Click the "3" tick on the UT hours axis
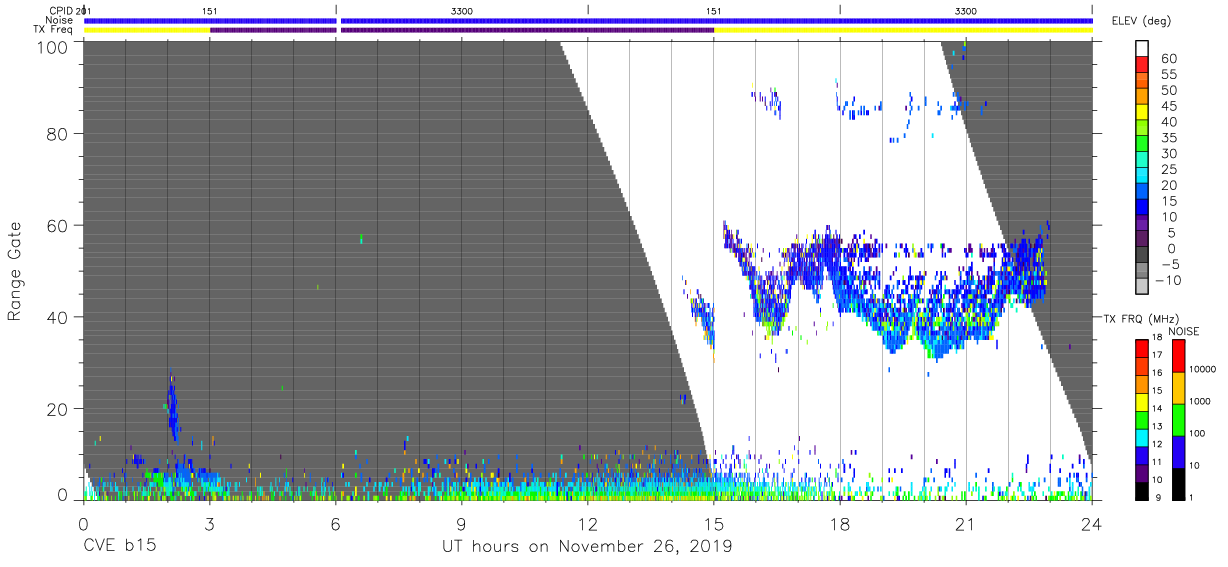The height and width of the screenshot is (567, 1228). tap(209, 523)
